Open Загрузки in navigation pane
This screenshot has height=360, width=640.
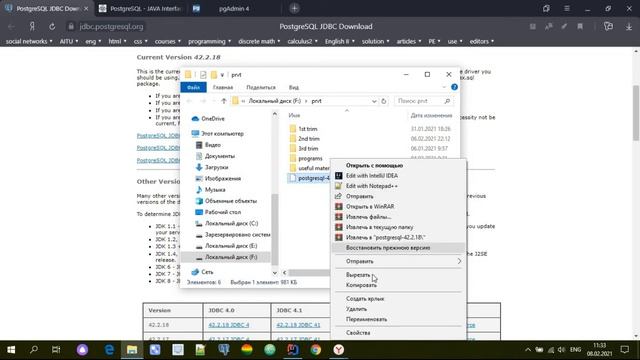point(216,167)
